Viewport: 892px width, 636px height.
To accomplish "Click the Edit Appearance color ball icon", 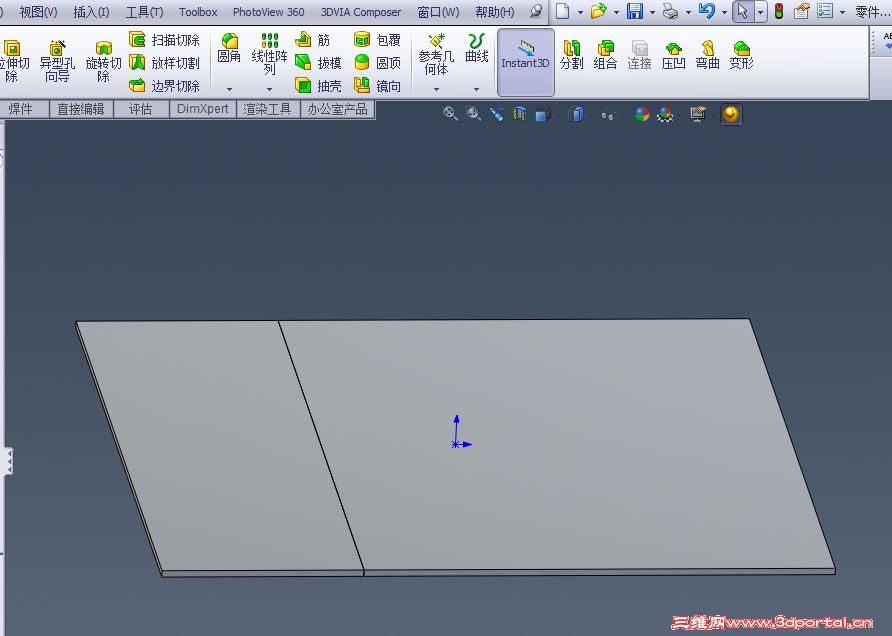I will tap(642, 114).
